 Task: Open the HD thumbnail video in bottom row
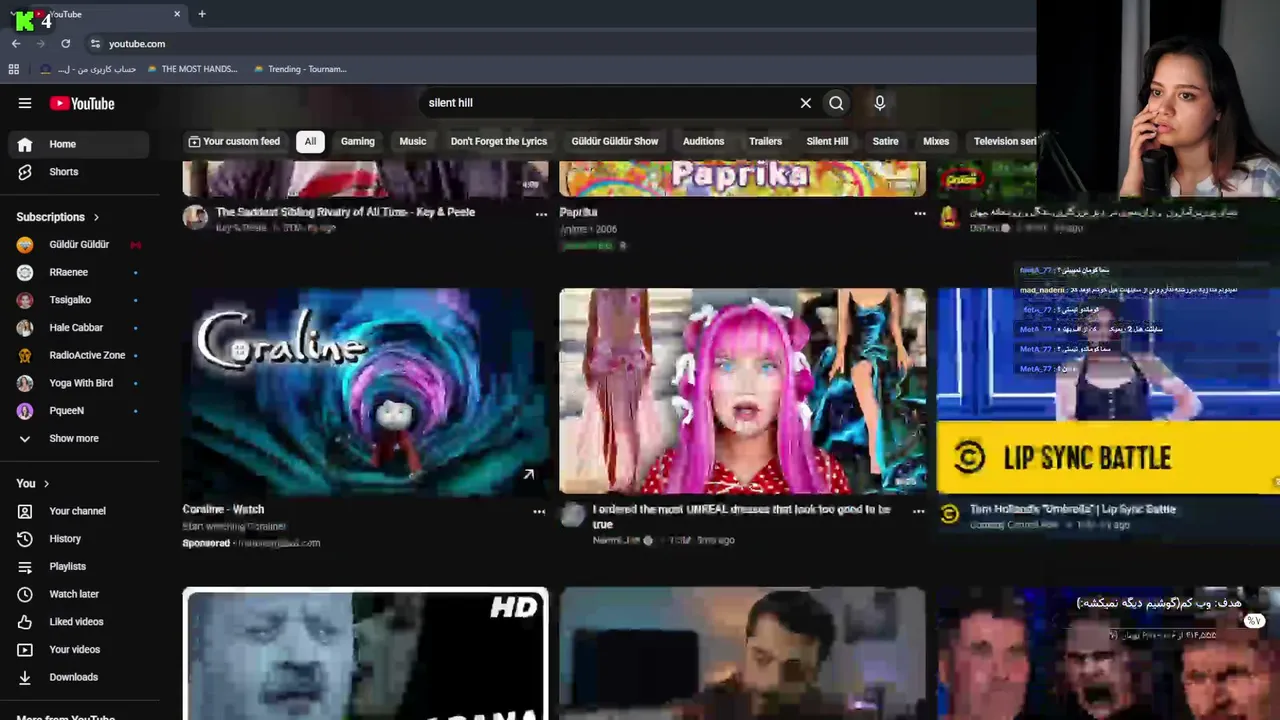click(x=365, y=654)
